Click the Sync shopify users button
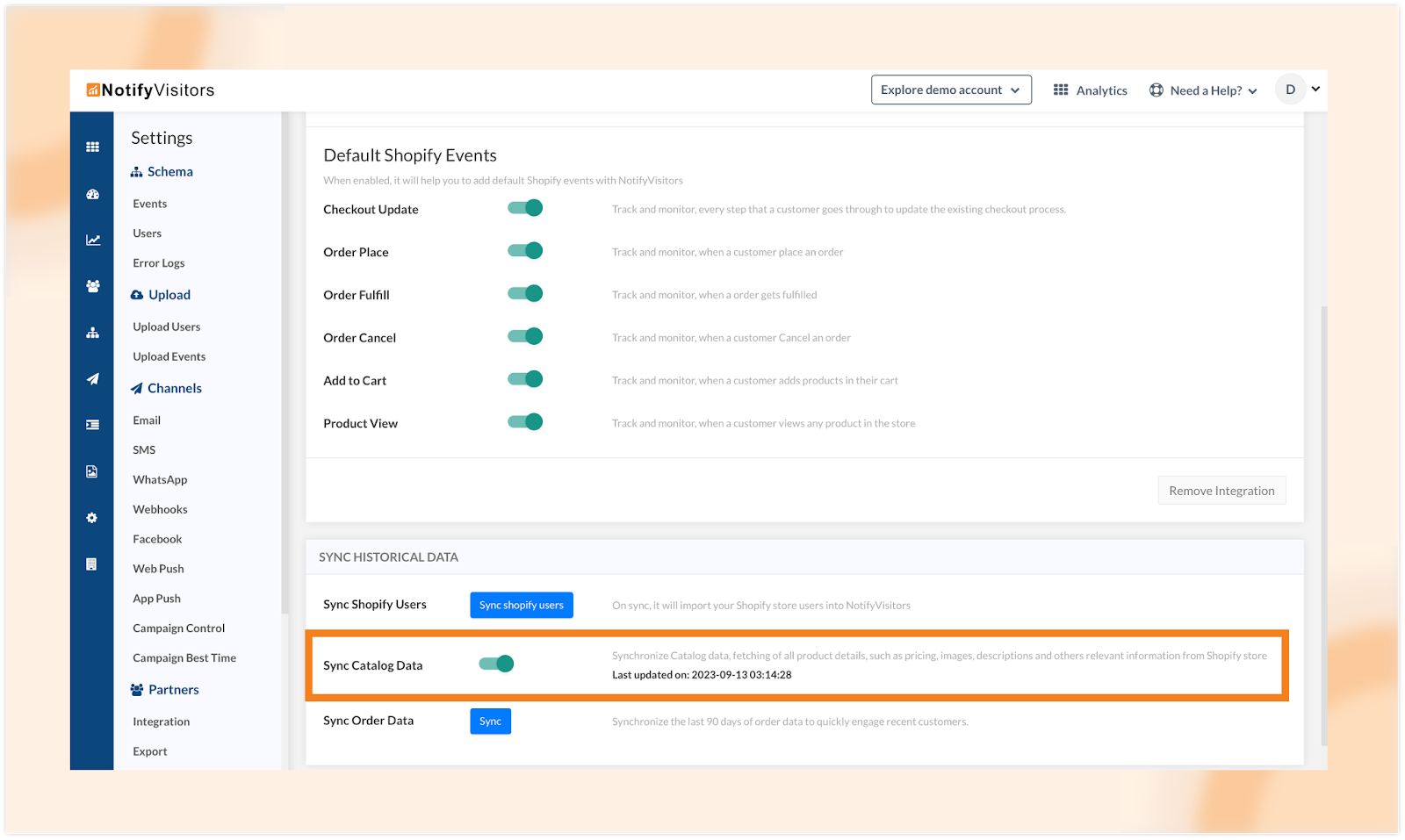1405x840 pixels. click(x=522, y=605)
